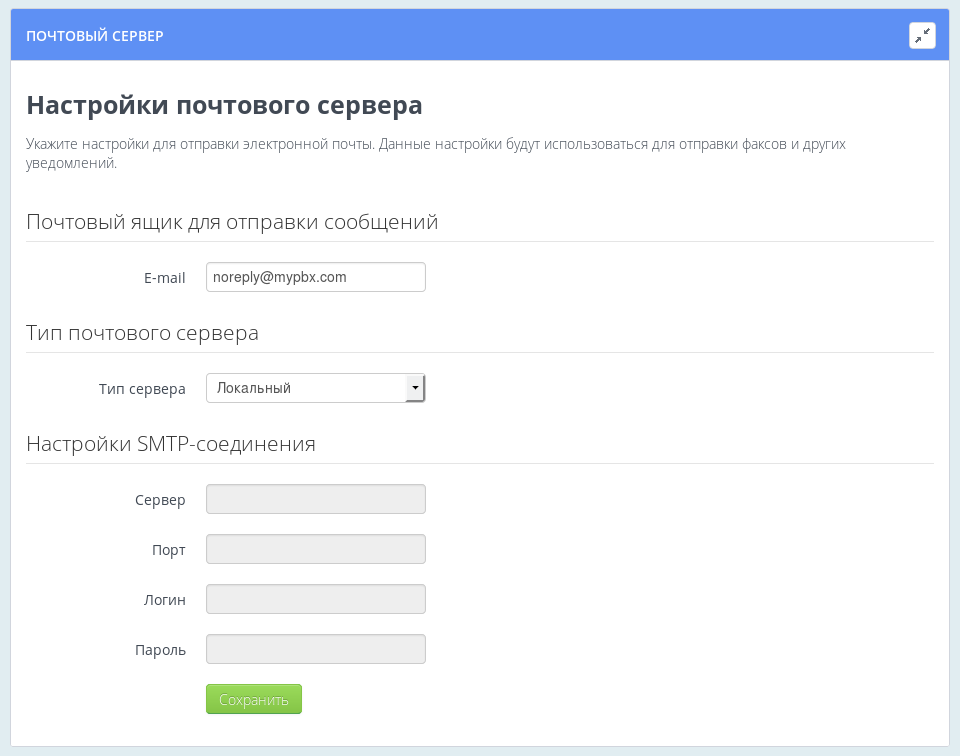Click the Пароль field label
This screenshot has width=960, height=756.
click(161, 649)
